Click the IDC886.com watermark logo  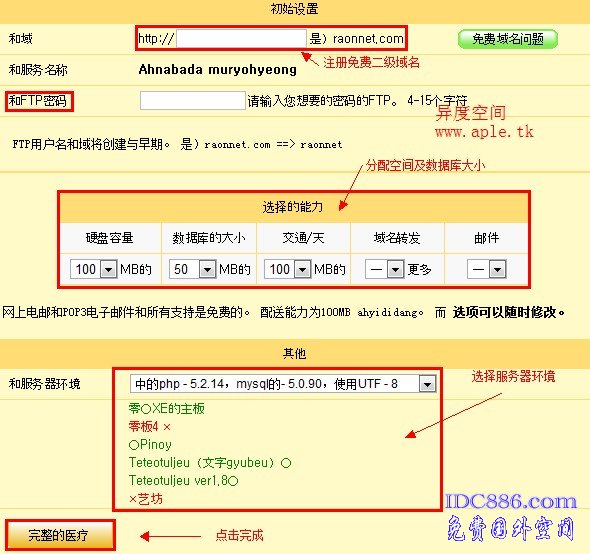coord(511,502)
